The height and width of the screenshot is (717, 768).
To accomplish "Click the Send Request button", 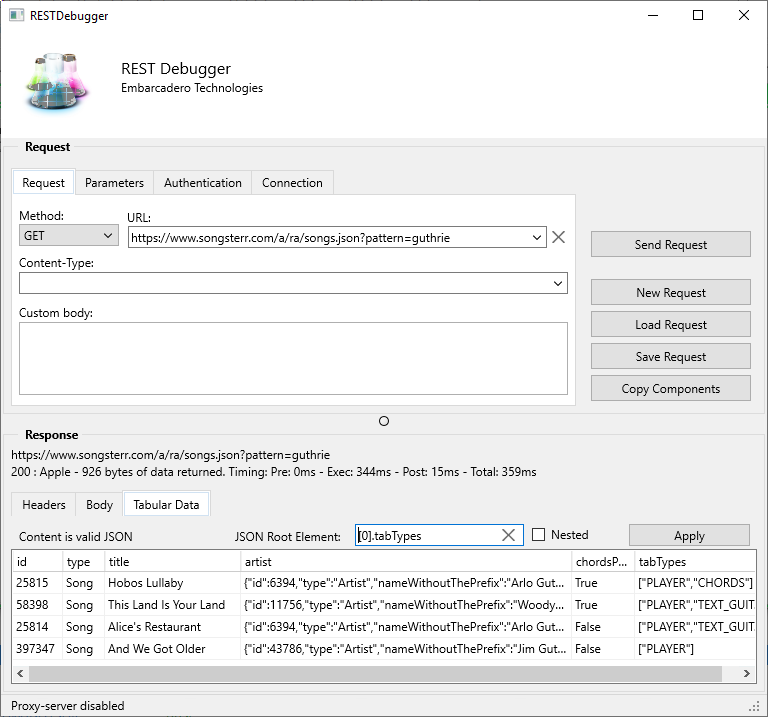I will (x=671, y=244).
